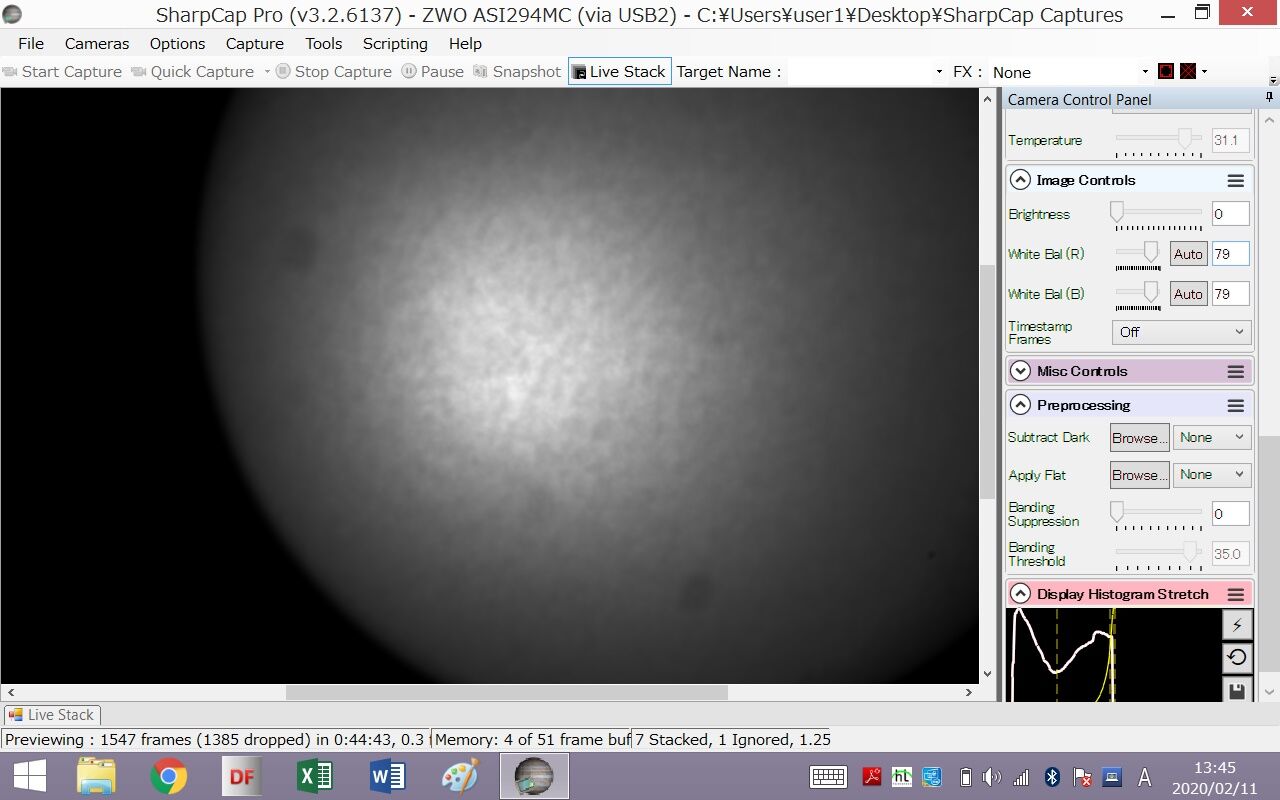Click the DF application taskbar icon
1280x800 pixels.
point(242,776)
